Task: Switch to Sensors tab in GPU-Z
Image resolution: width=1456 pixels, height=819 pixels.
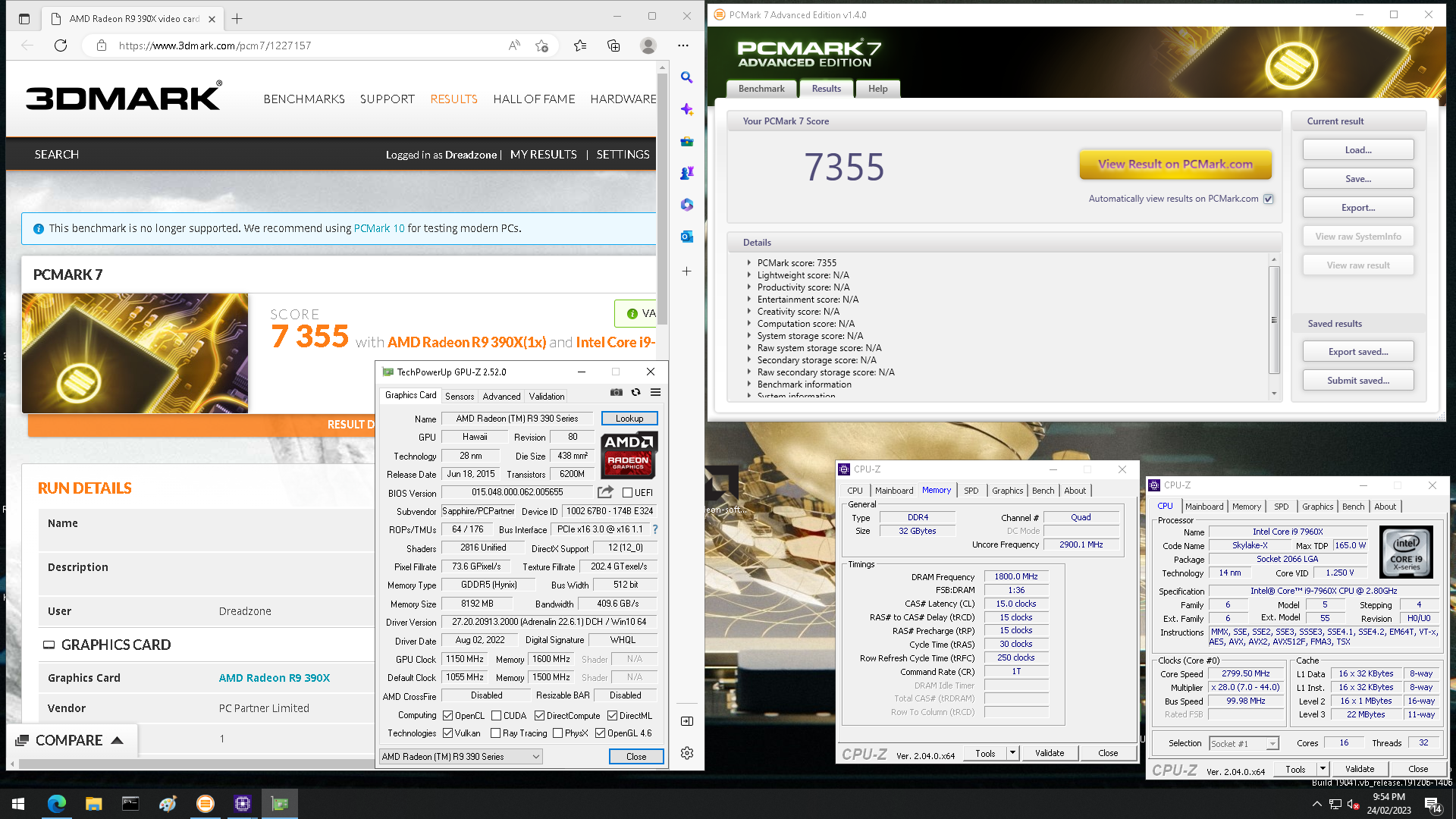Action: 460,397
